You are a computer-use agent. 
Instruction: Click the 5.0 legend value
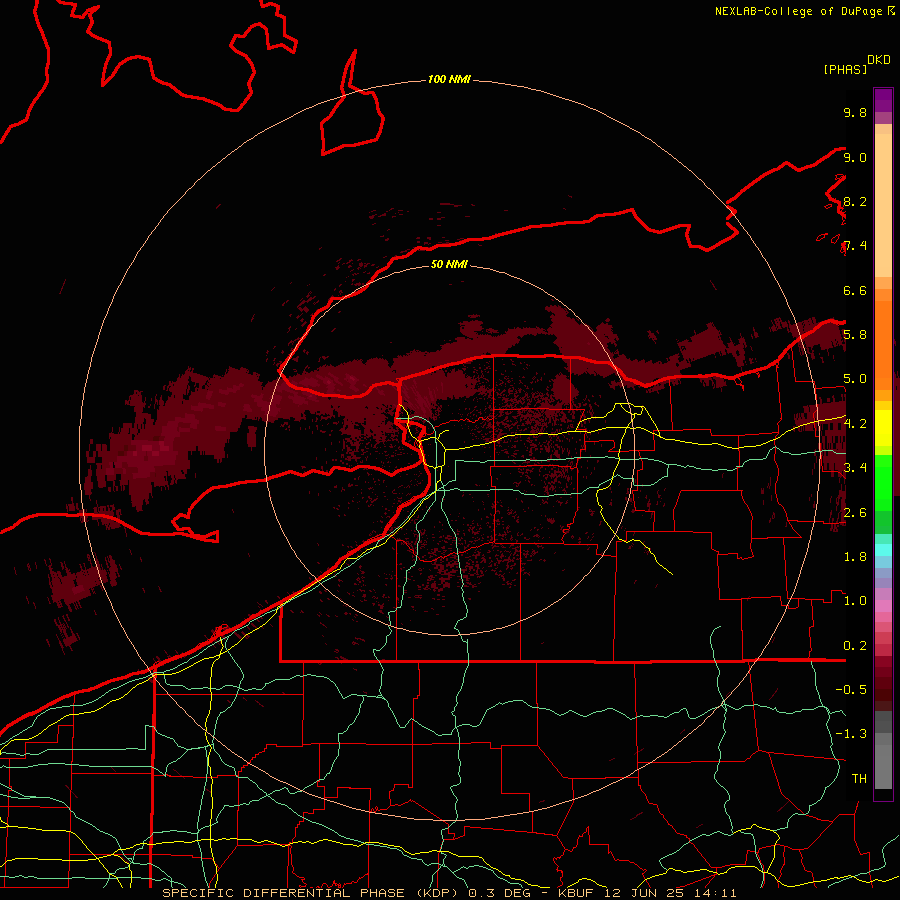click(x=855, y=379)
